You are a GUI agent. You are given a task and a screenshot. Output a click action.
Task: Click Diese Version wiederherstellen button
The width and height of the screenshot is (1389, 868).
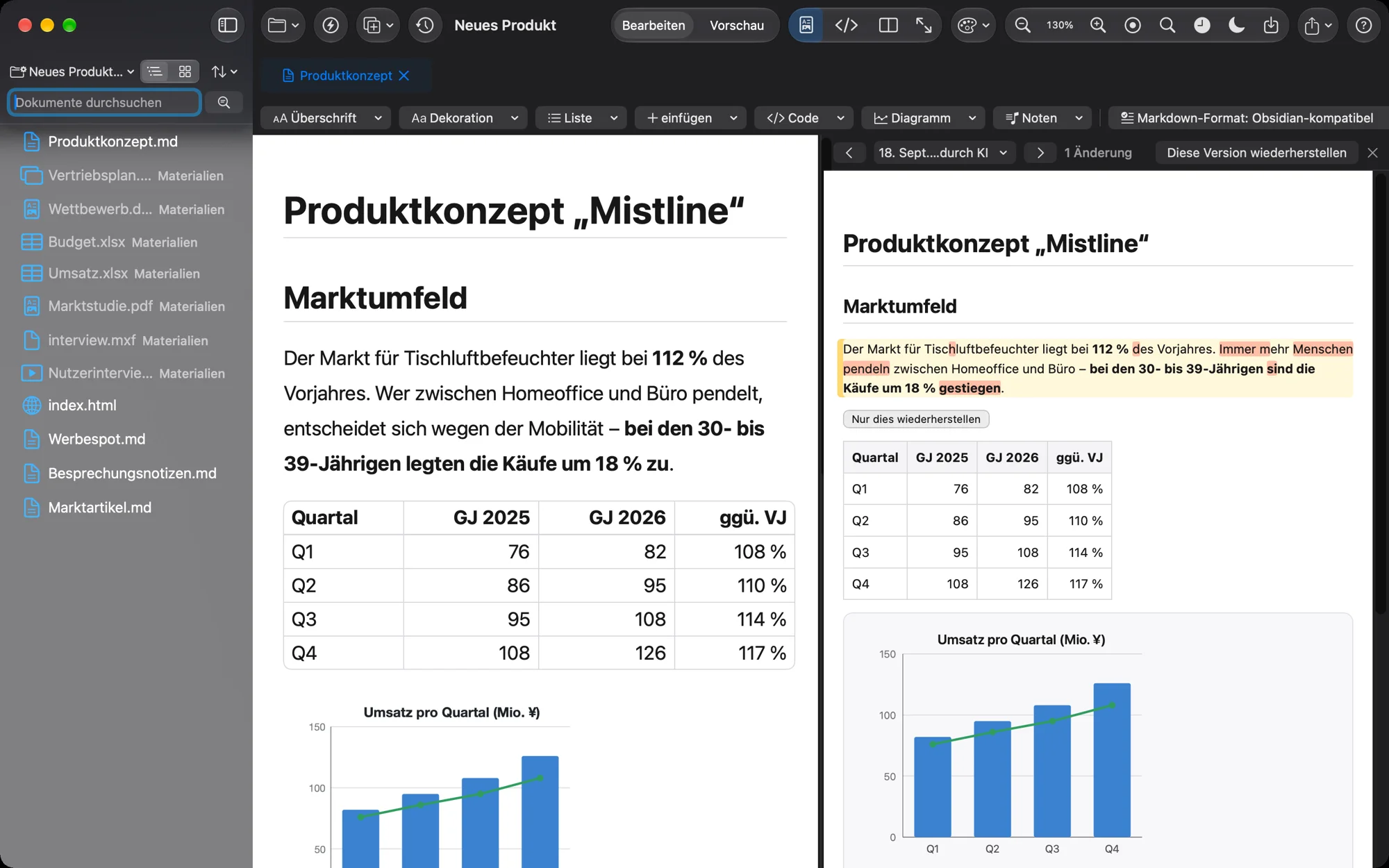pyautogui.click(x=1256, y=153)
